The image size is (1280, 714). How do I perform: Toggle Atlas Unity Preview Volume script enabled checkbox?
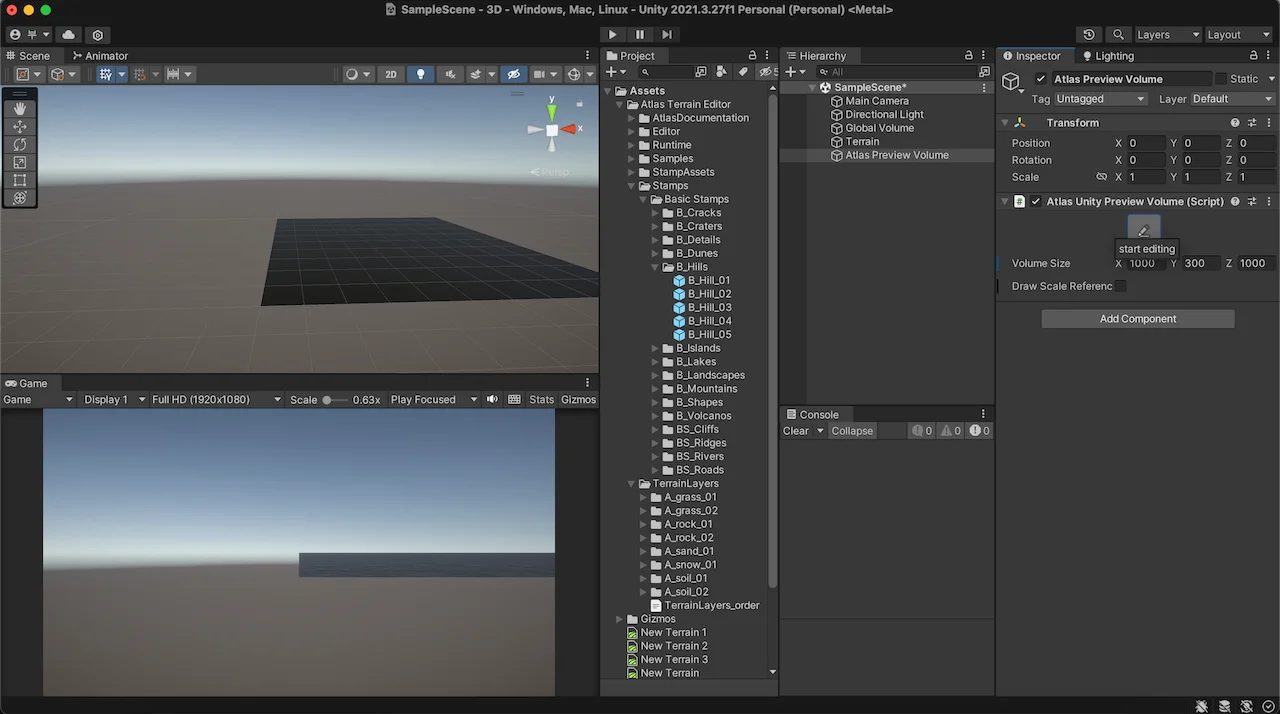[x=1036, y=201]
